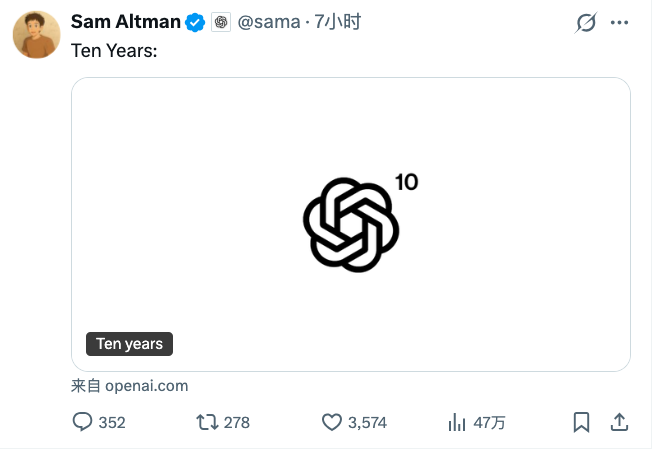View post analytics bar chart icon
655x449 pixels.
click(x=458, y=422)
